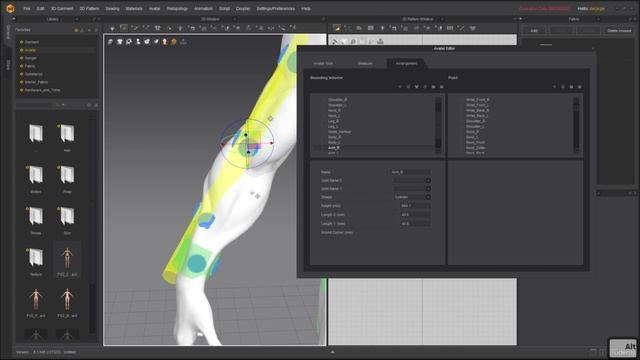Open the Shoes folder thumbnail
The image size is (640, 360).
[36, 216]
